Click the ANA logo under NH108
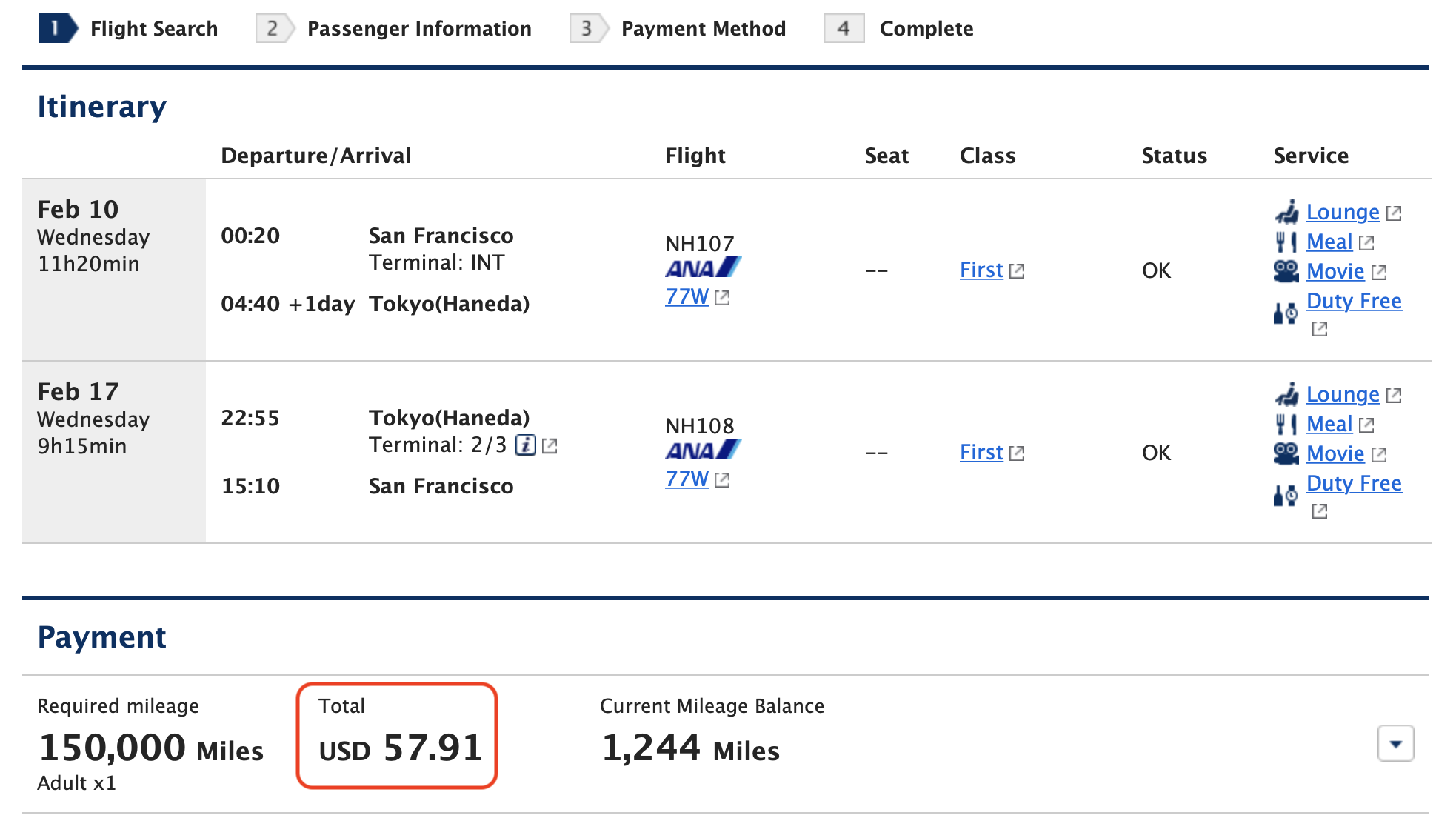 click(x=703, y=450)
